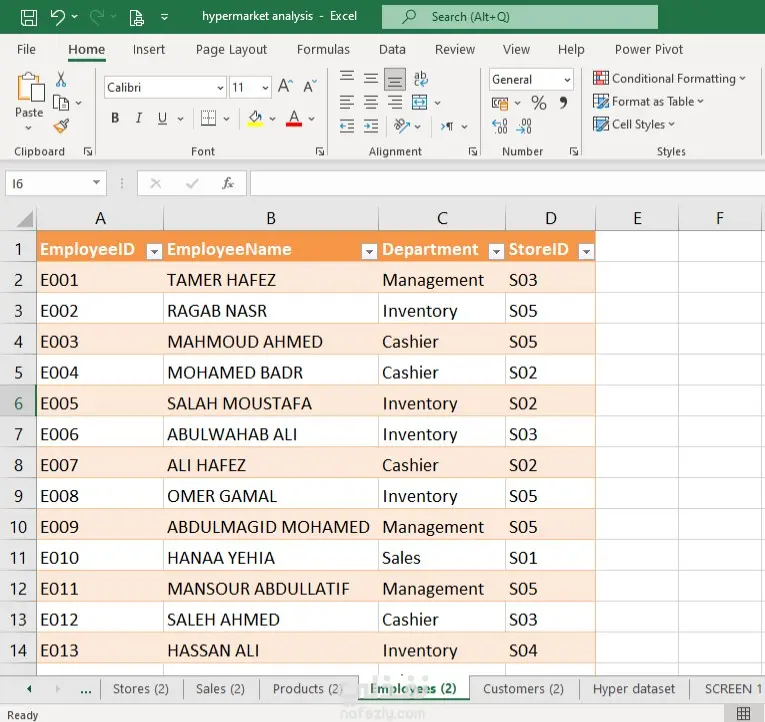Image resolution: width=765 pixels, height=722 pixels.
Task: Open the File menu
Action: click(x=26, y=49)
